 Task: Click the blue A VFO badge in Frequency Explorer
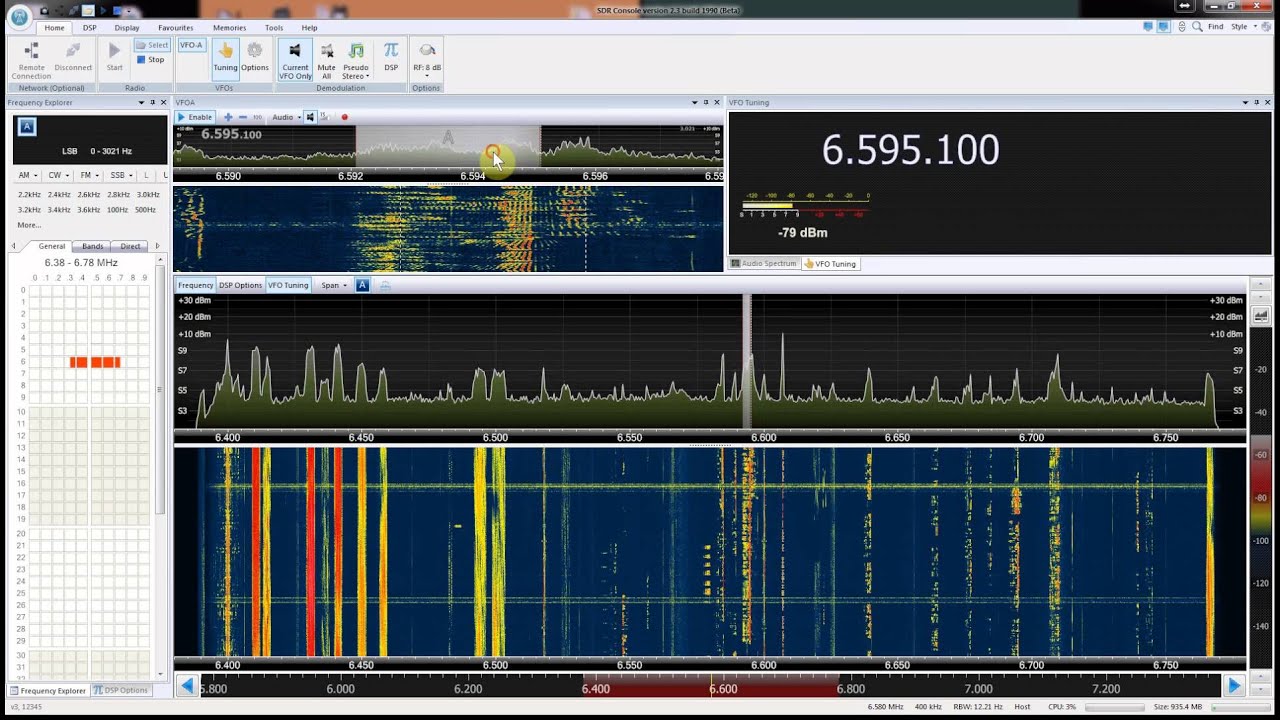click(x=27, y=126)
